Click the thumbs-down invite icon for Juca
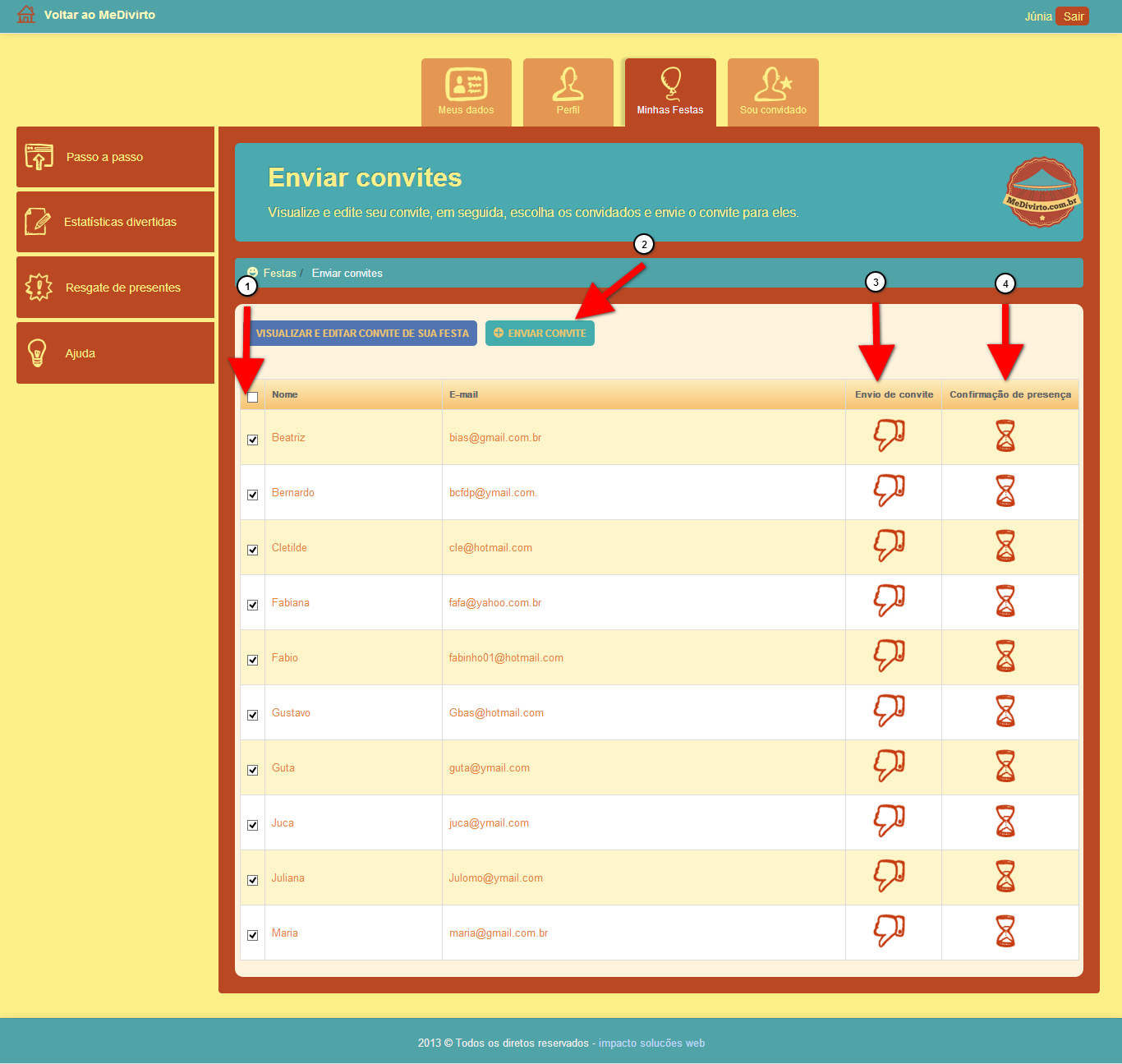This screenshot has height=1064, width=1122. [x=889, y=821]
